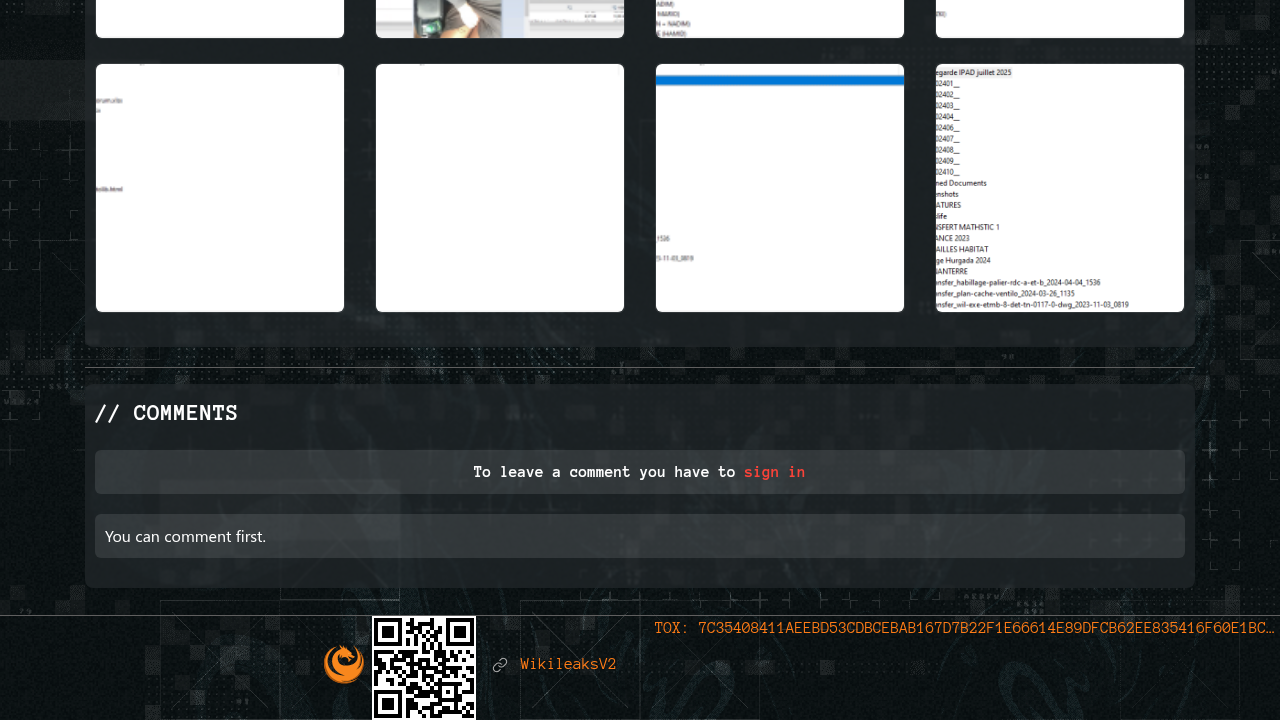
Task: Open top-row thumbnail with ADM text lines
Action: point(780,18)
